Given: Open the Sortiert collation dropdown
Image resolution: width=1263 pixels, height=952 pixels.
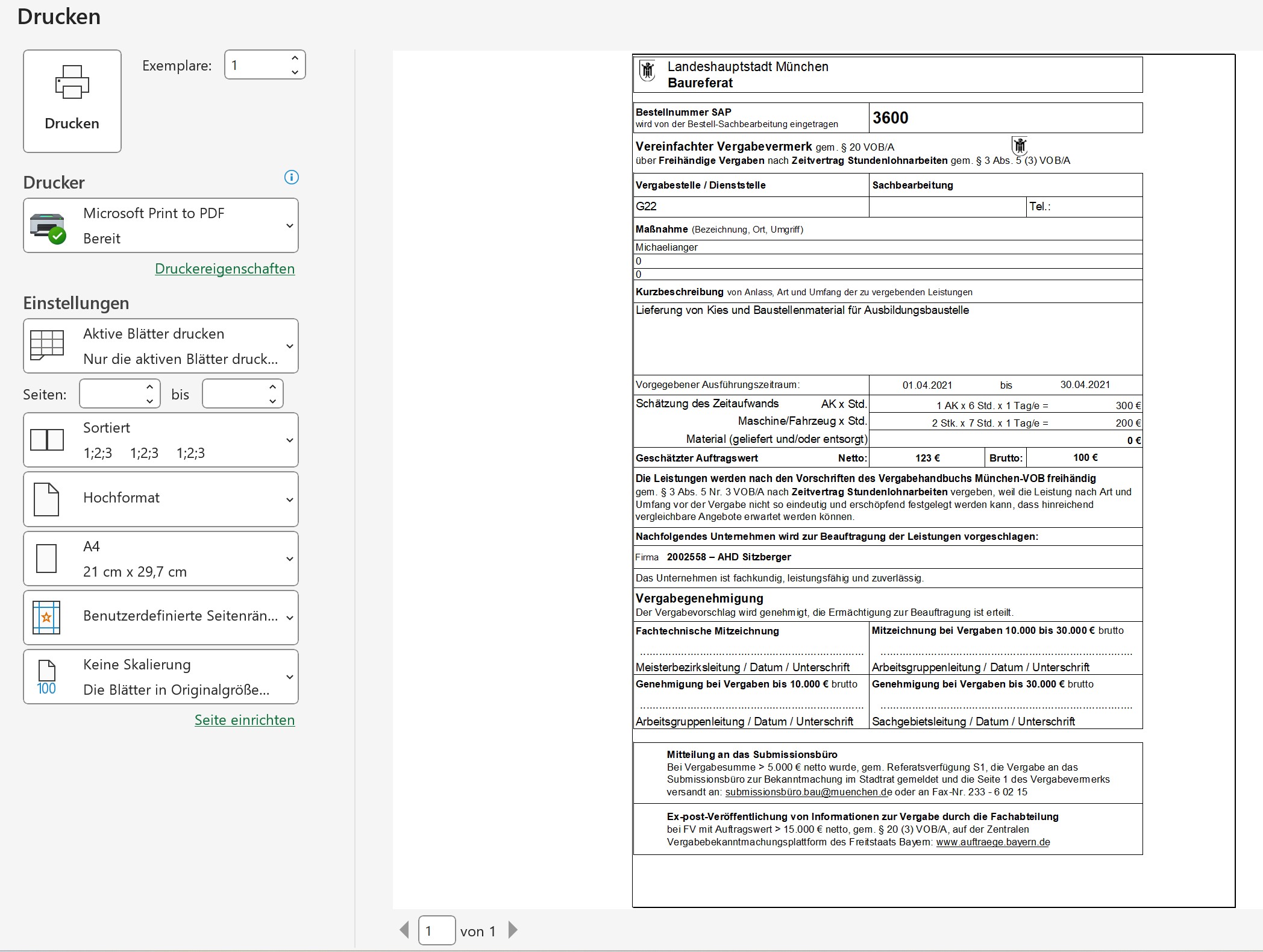Looking at the screenshot, I should click(x=161, y=440).
